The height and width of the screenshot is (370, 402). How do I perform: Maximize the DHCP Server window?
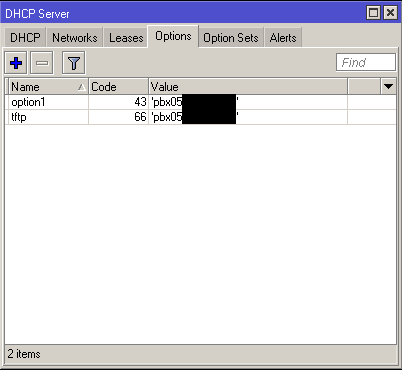pyautogui.click(x=373, y=13)
